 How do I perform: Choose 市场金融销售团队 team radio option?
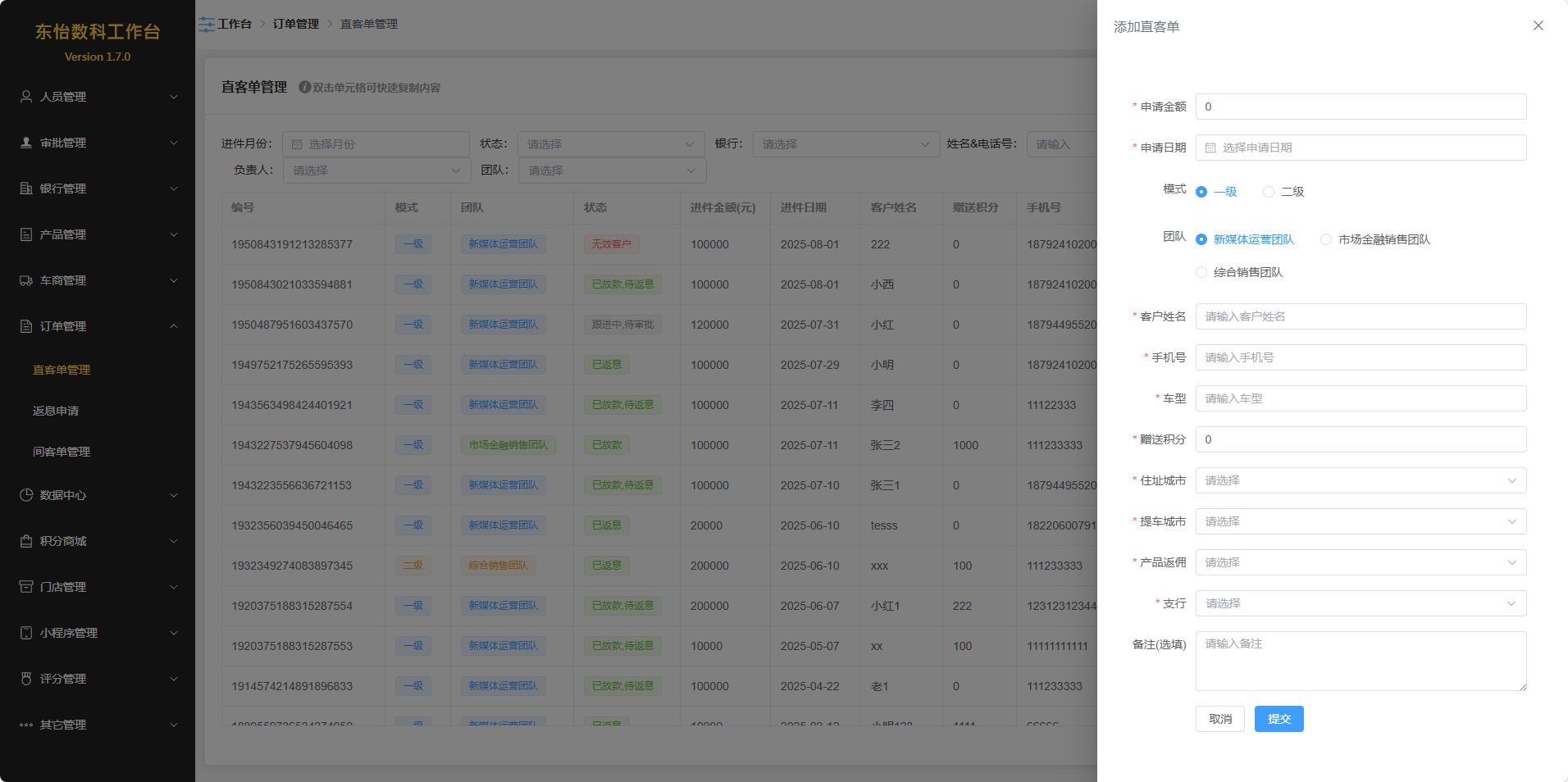pyautogui.click(x=1326, y=239)
